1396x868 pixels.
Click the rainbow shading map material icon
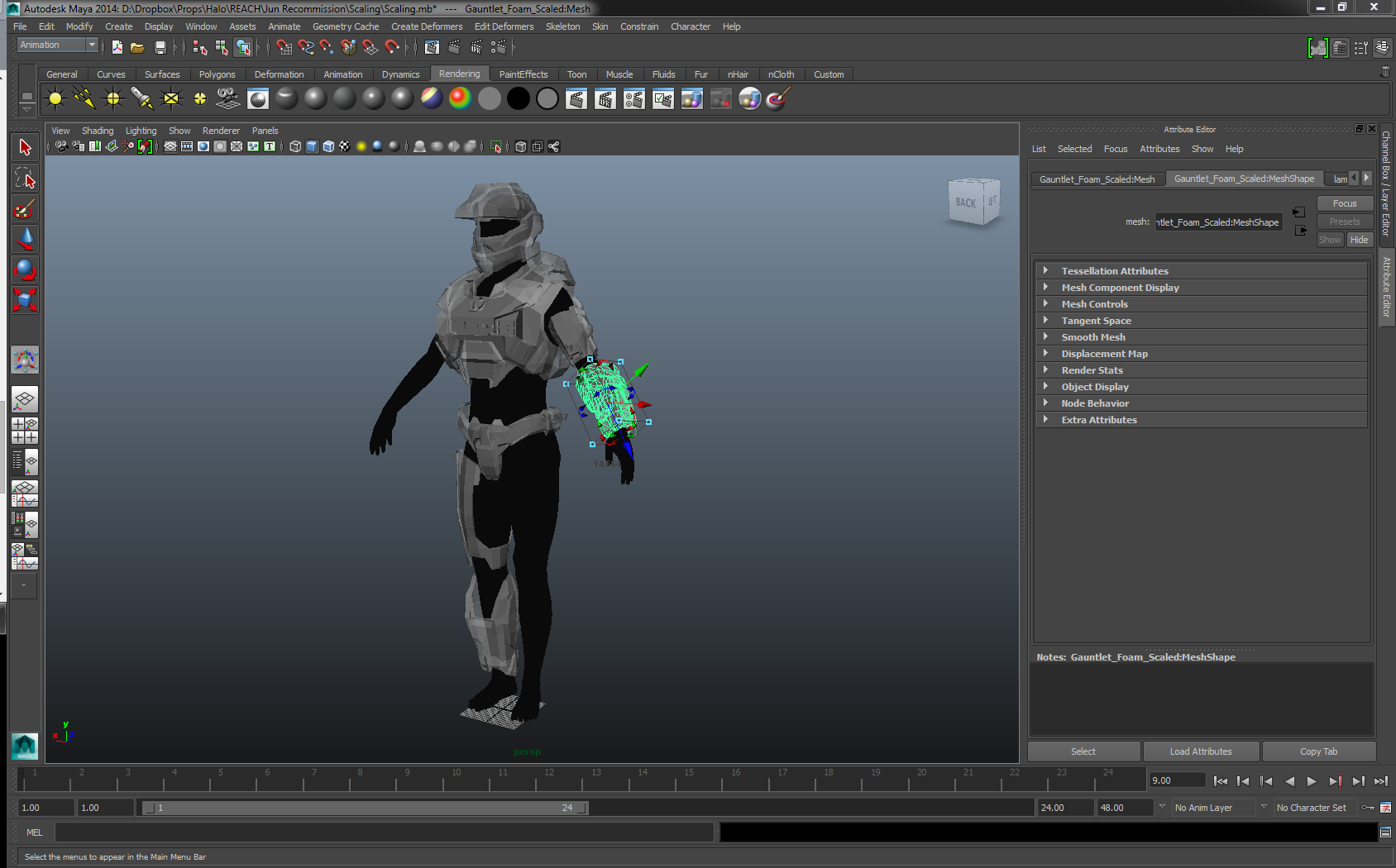[x=460, y=99]
